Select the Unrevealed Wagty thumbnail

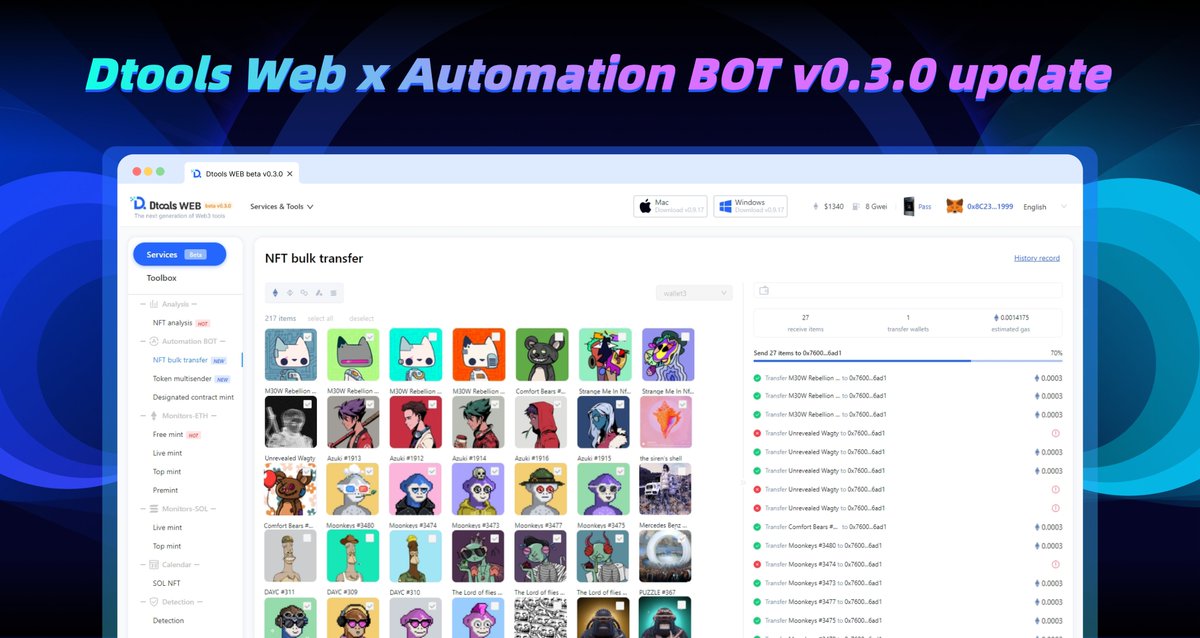[x=291, y=422]
